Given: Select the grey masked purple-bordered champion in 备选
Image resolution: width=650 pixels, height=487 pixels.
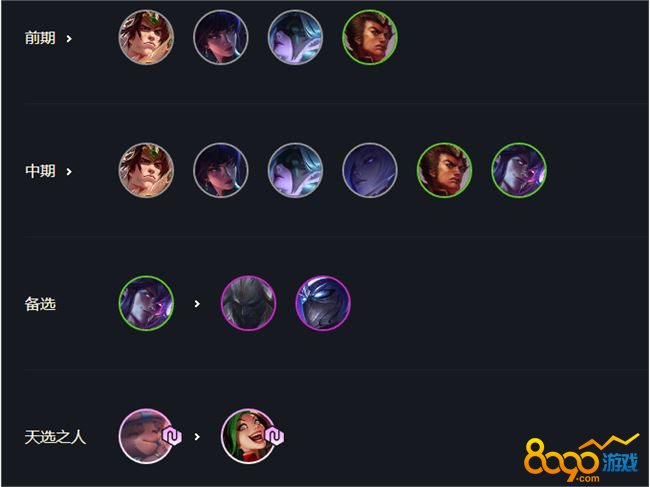Looking at the screenshot, I should pyautogui.click(x=248, y=303).
